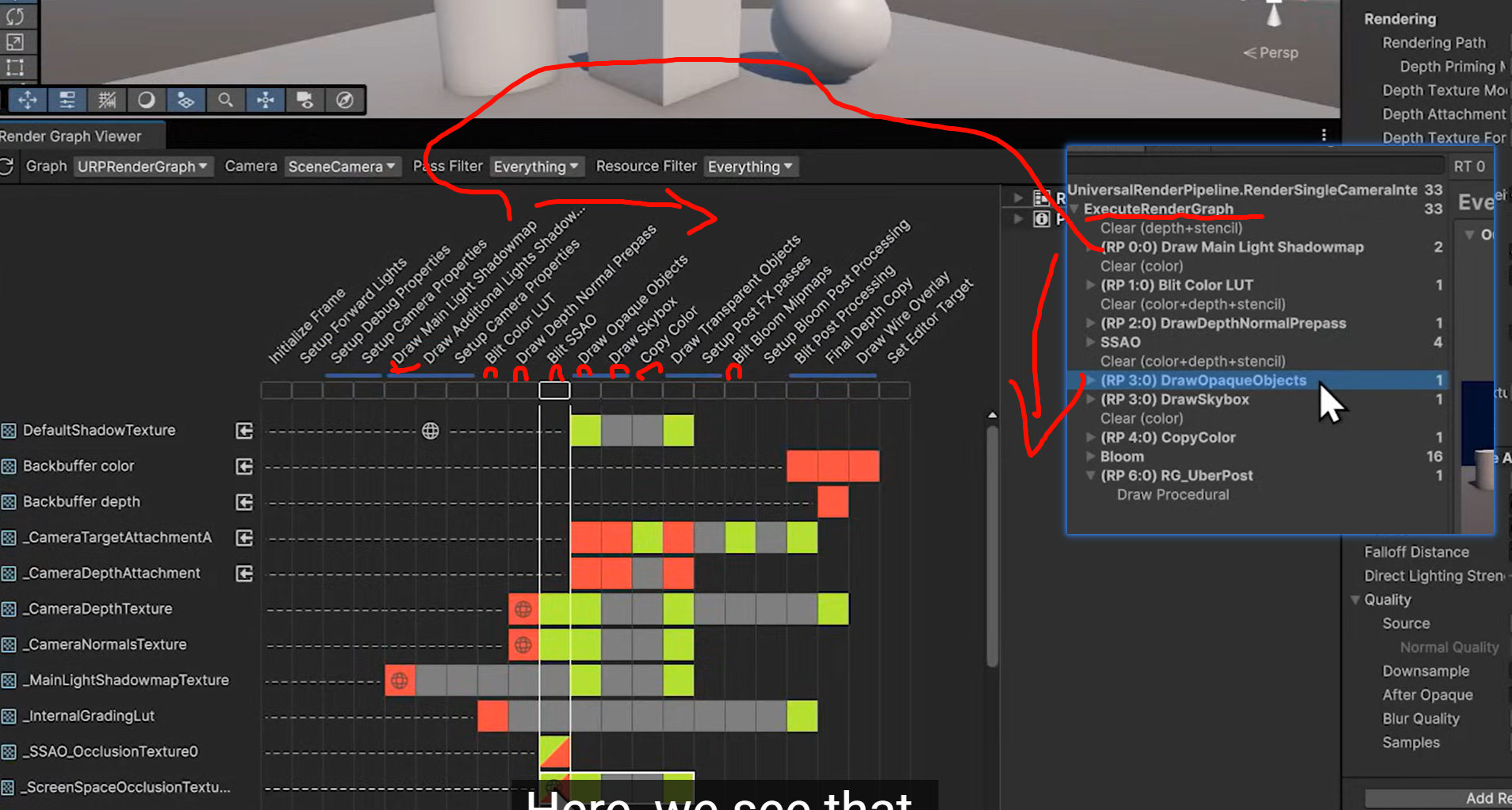
Task: Click globe icon in _CameraNormalsTexture row
Action: tap(523, 645)
